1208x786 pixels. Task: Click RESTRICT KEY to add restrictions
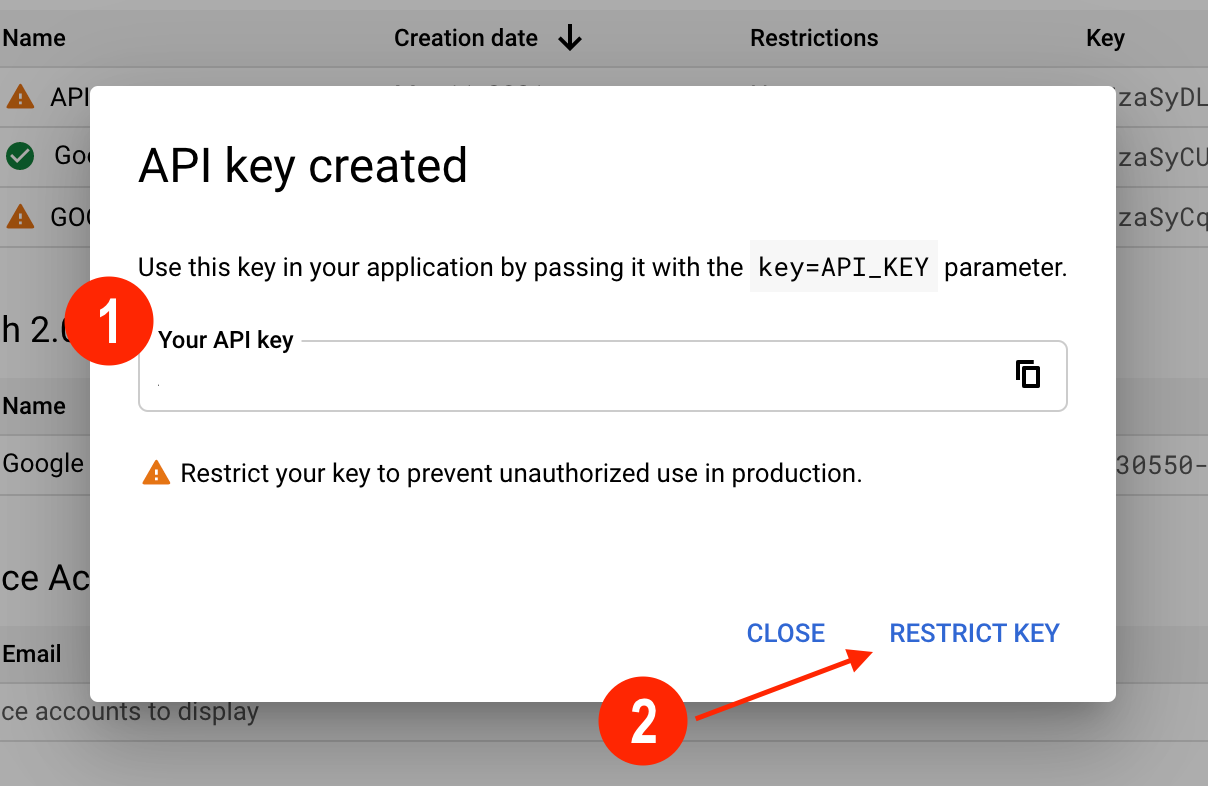coord(973,632)
